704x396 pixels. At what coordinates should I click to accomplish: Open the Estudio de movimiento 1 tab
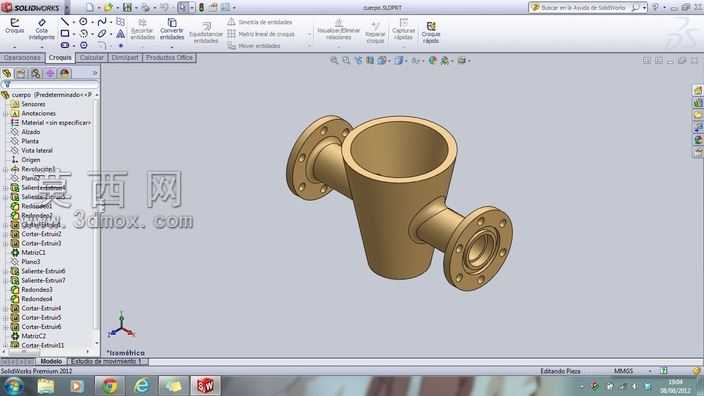click(107, 361)
